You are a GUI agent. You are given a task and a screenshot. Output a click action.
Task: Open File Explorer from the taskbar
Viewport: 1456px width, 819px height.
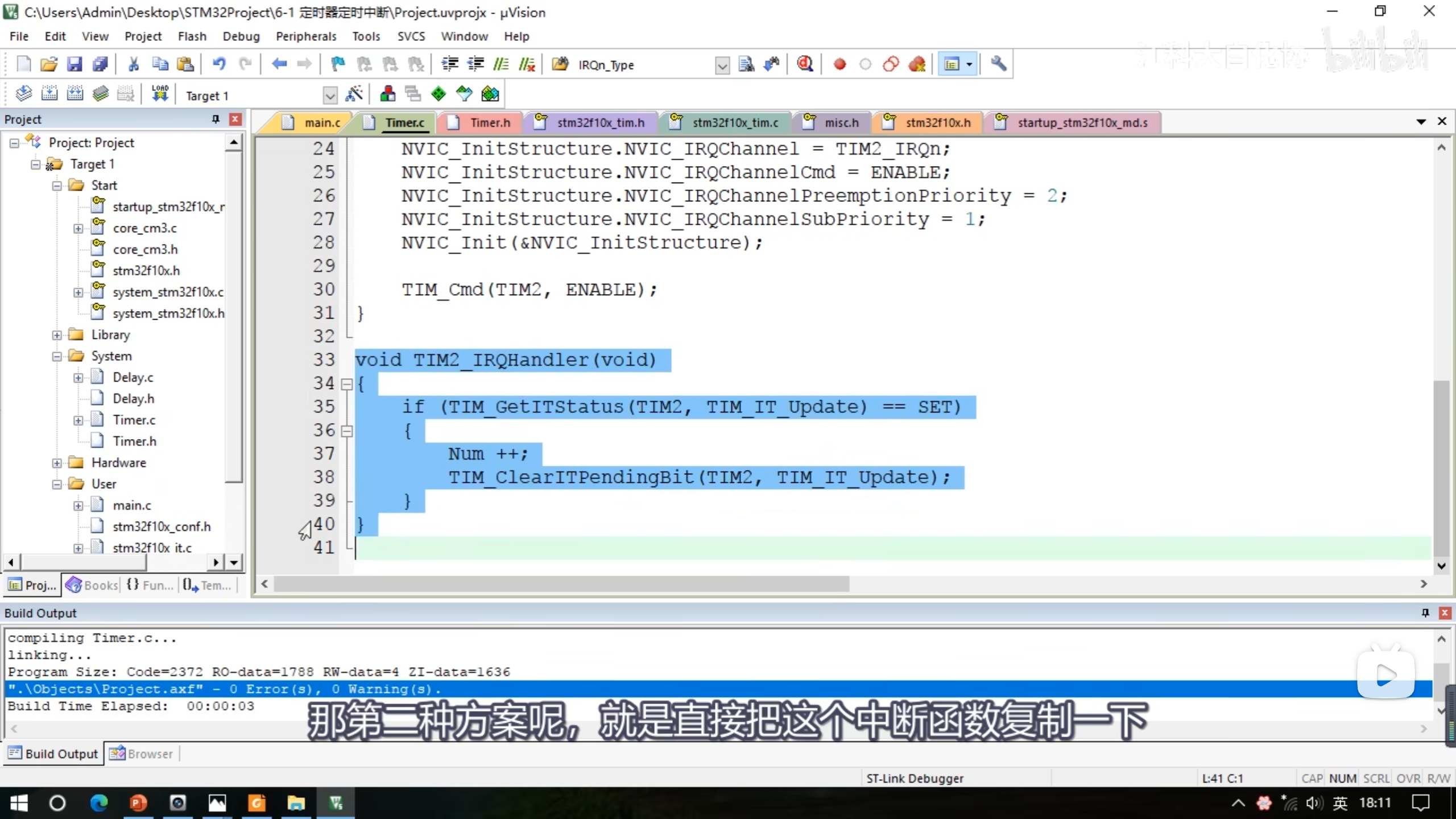point(296,803)
